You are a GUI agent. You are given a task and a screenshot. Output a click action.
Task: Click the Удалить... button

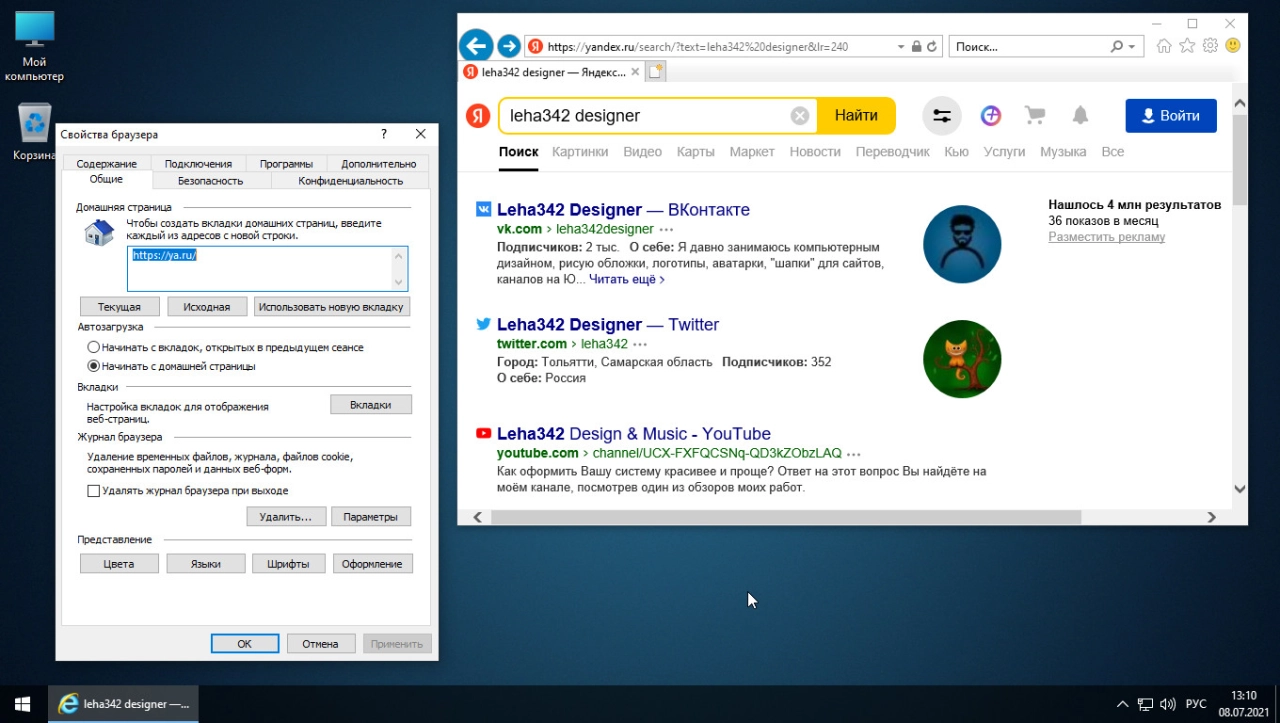(x=286, y=517)
